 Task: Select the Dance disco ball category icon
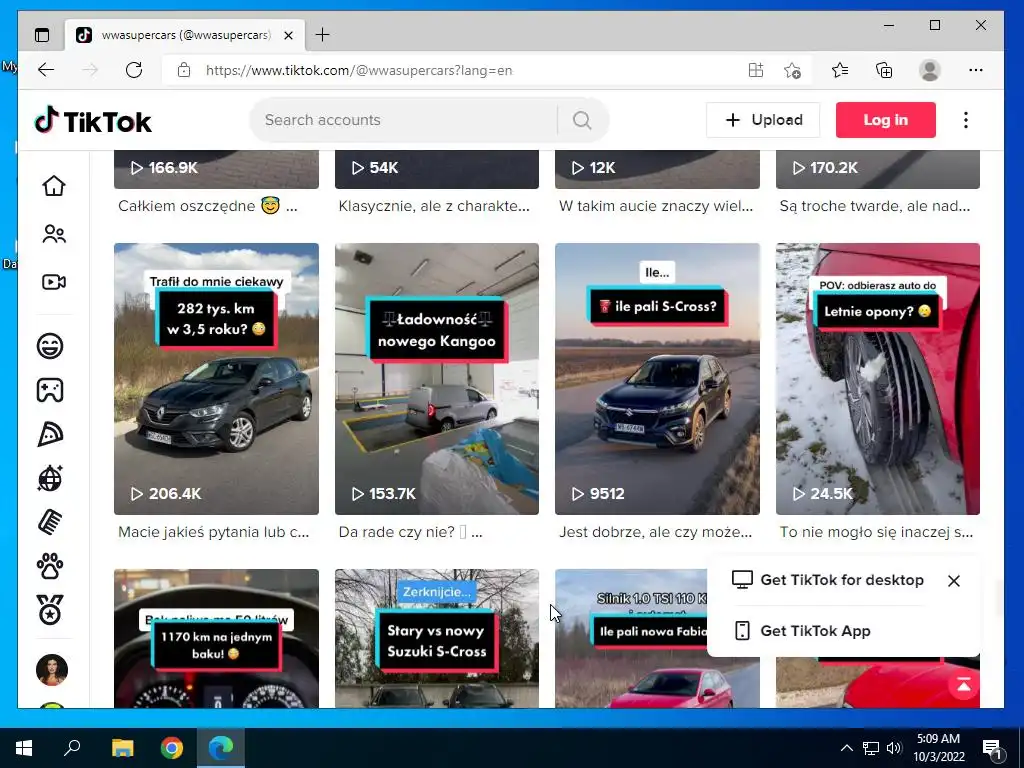(50, 478)
